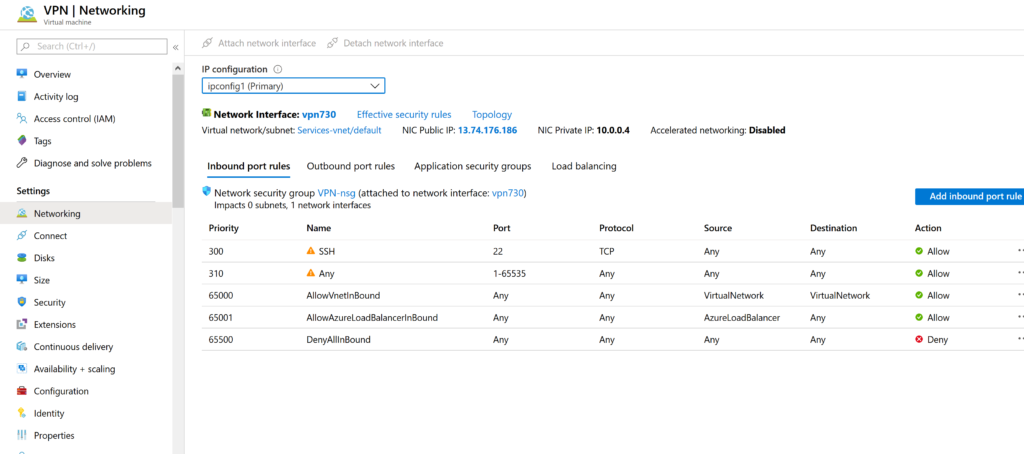1024x454 pixels.
Task: Click Attach network interface button
Action: (259, 43)
